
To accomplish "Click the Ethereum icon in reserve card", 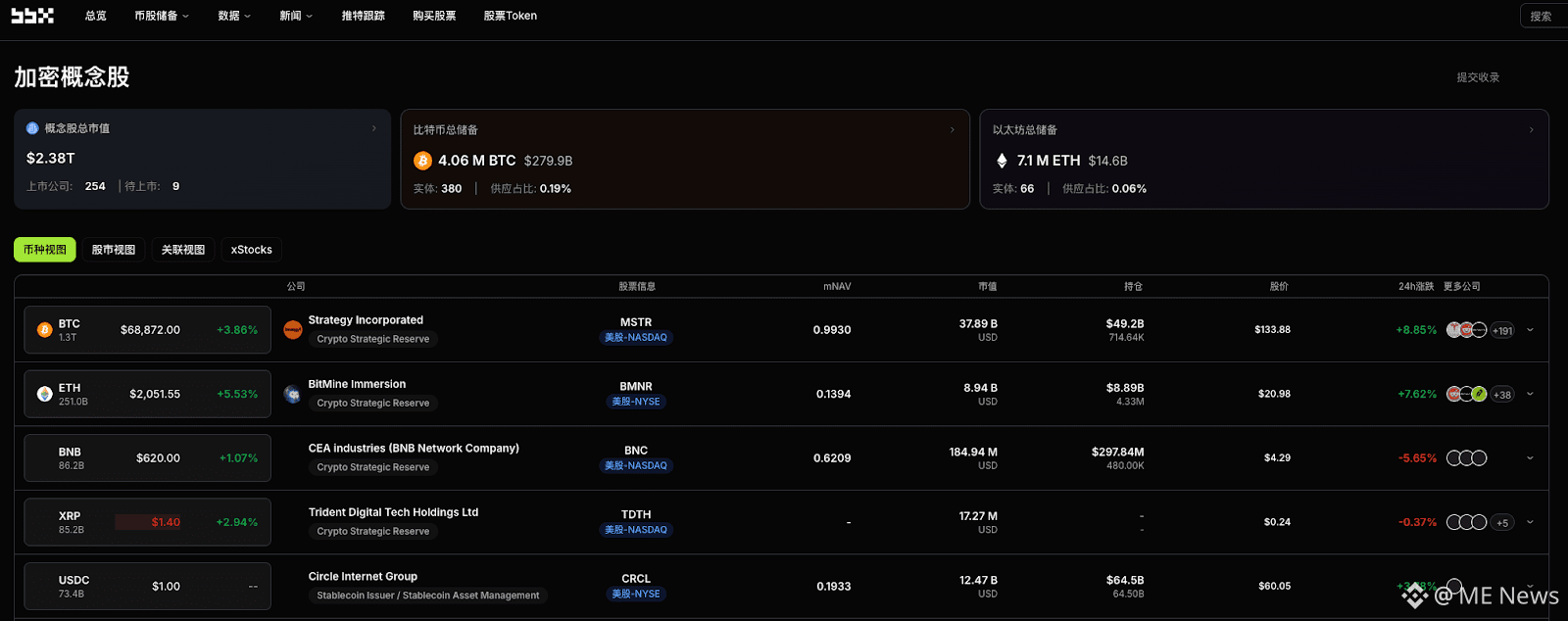I will (1002, 161).
